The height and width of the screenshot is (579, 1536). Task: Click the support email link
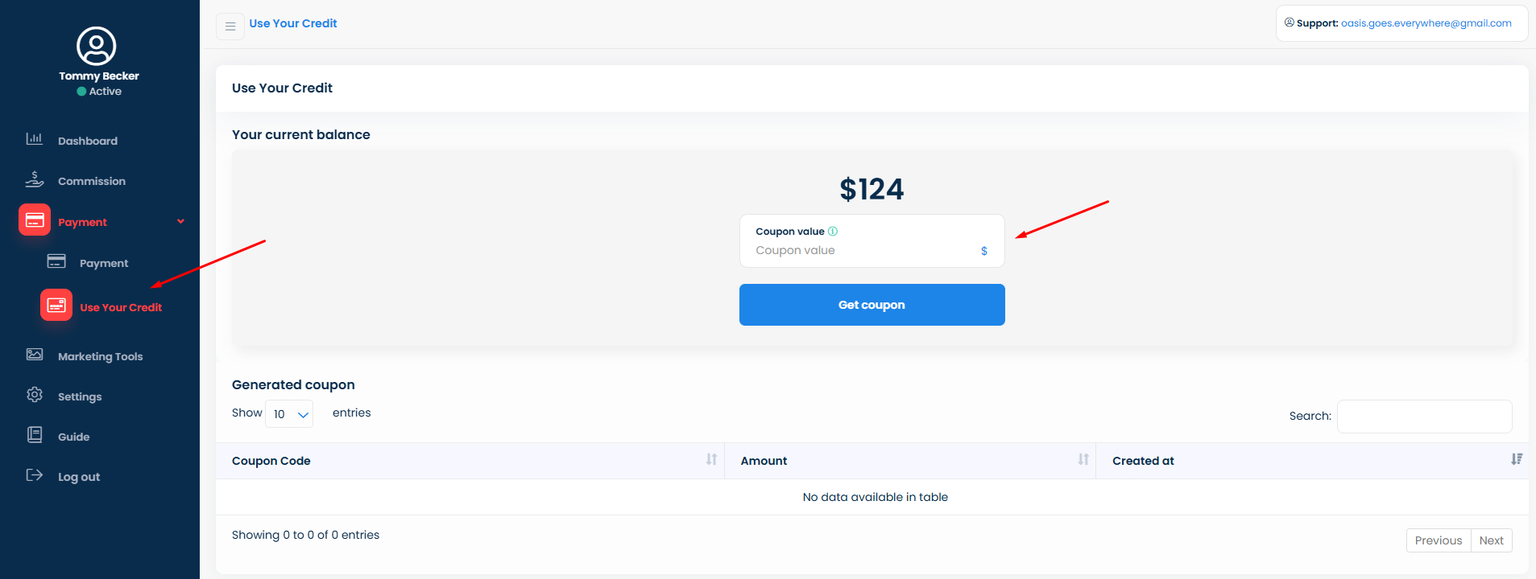click(1426, 23)
